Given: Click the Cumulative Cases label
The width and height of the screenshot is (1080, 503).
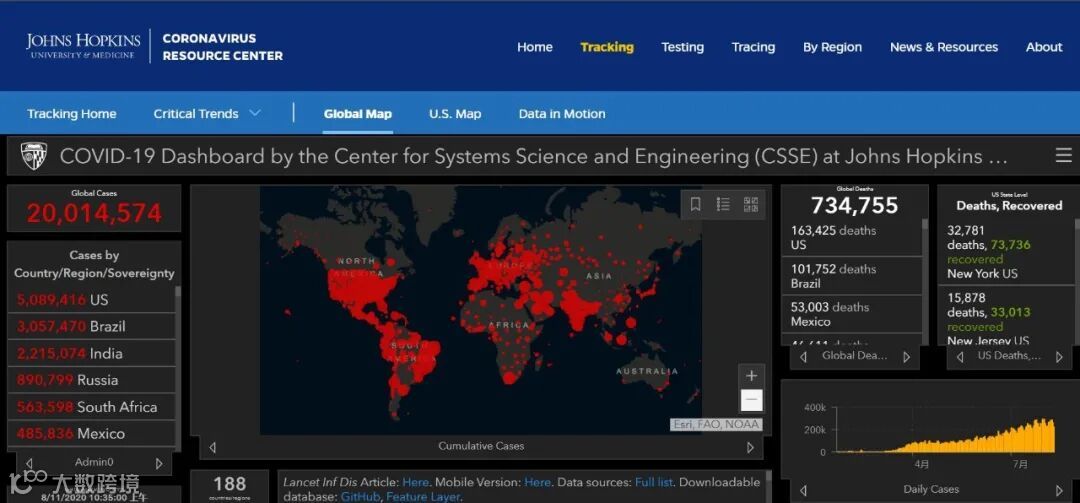Looking at the screenshot, I should pos(481,446).
